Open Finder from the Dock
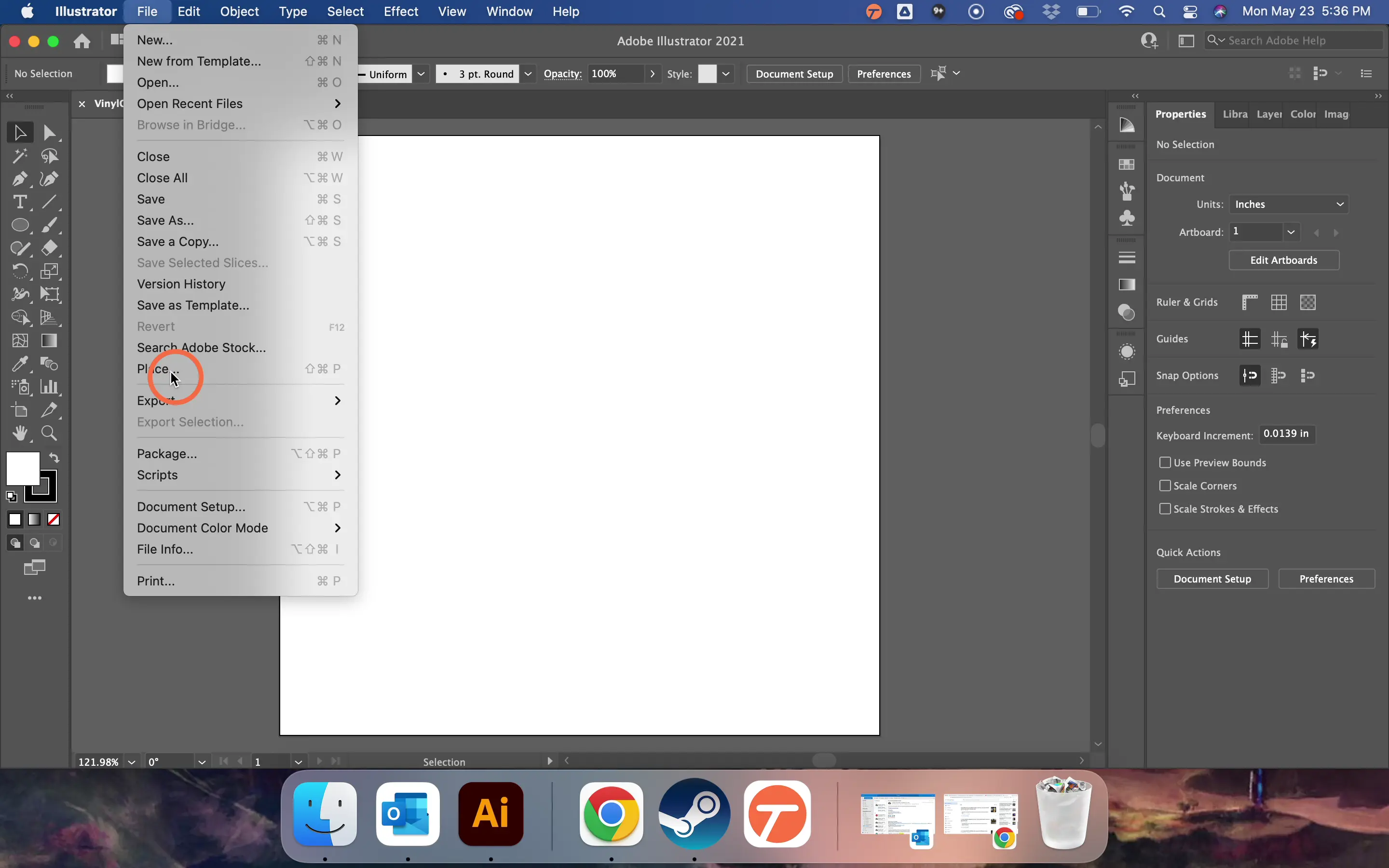Image resolution: width=1389 pixels, height=868 pixels. (325, 814)
